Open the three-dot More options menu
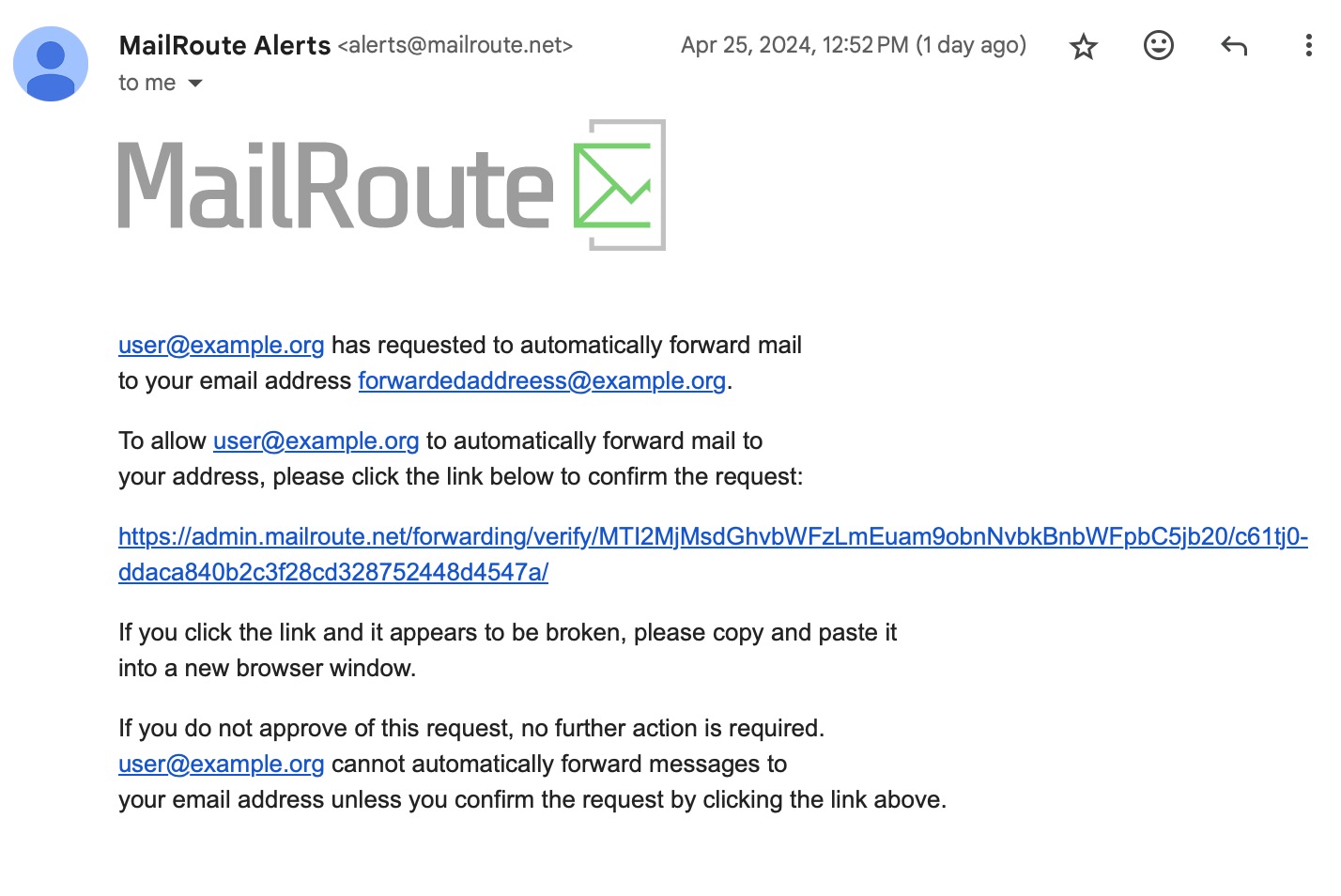Screen dimensions: 1341x896 pyautogui.click(x=1309, y=45)
